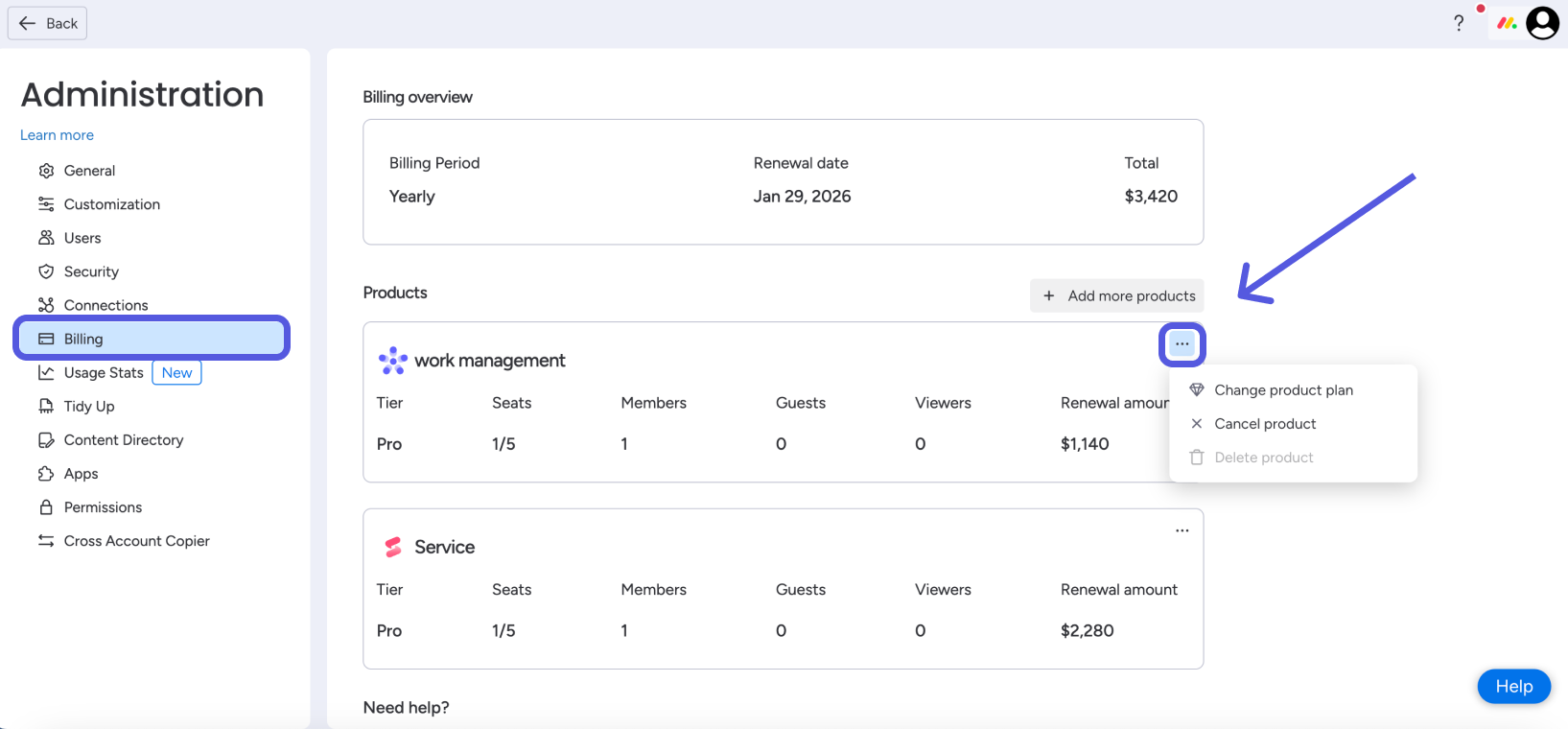The image size is (1568, 729).
Task: Click the $1,140 work management renewal amount
Action: pyautogui.click(x=1085, y=444)
